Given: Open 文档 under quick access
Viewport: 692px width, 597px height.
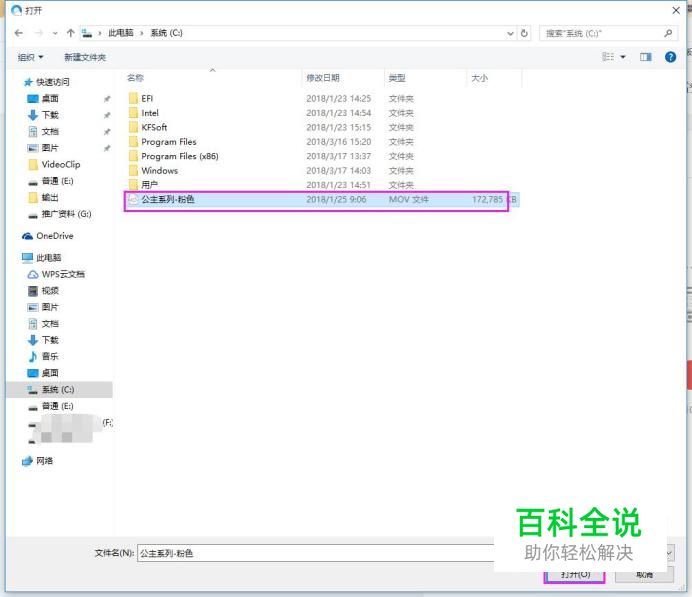Looking at the screenshot, I should (x=50, y=131).
